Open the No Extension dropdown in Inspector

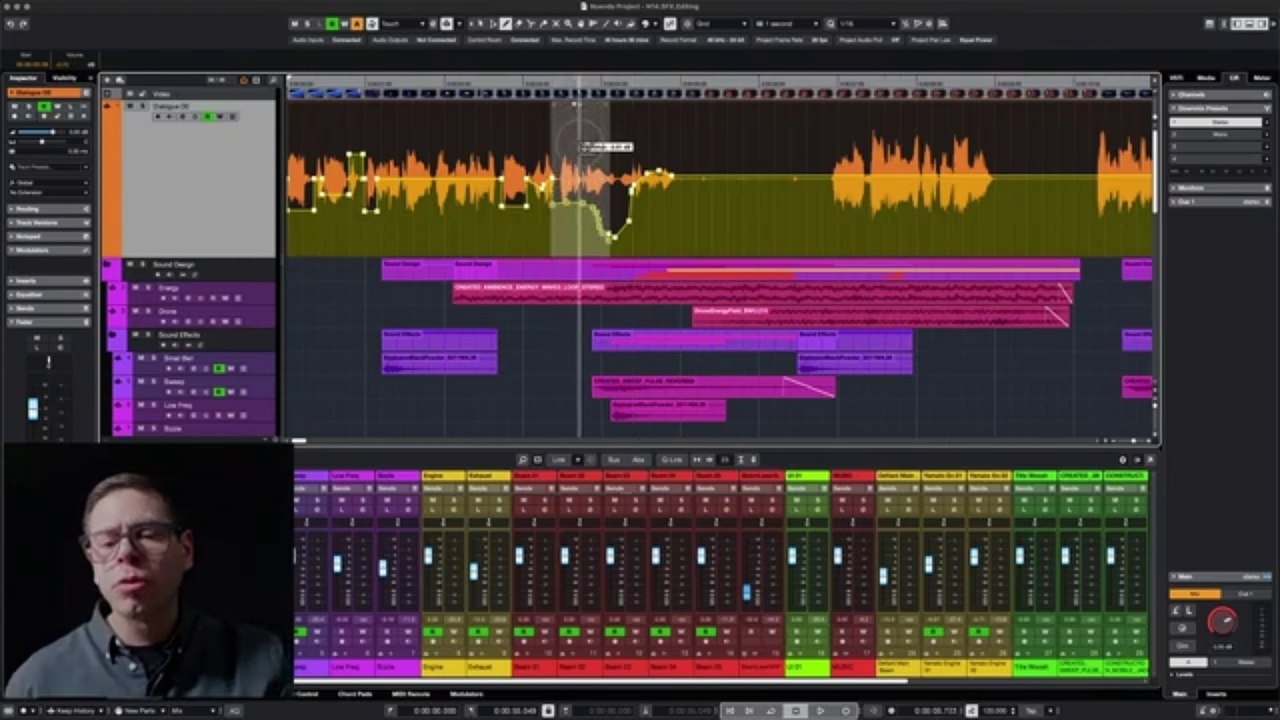tap(49, 192)
